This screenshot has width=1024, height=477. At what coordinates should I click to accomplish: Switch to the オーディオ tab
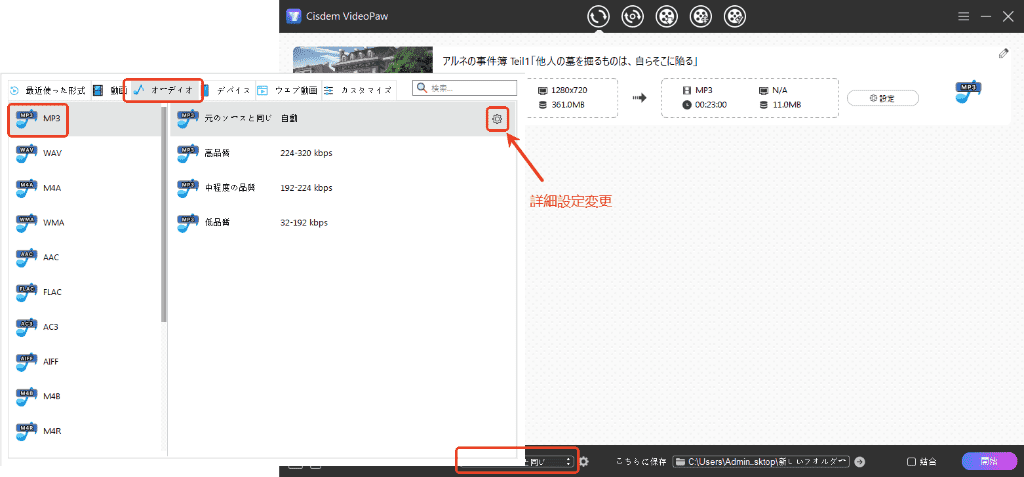click(163, 90)
